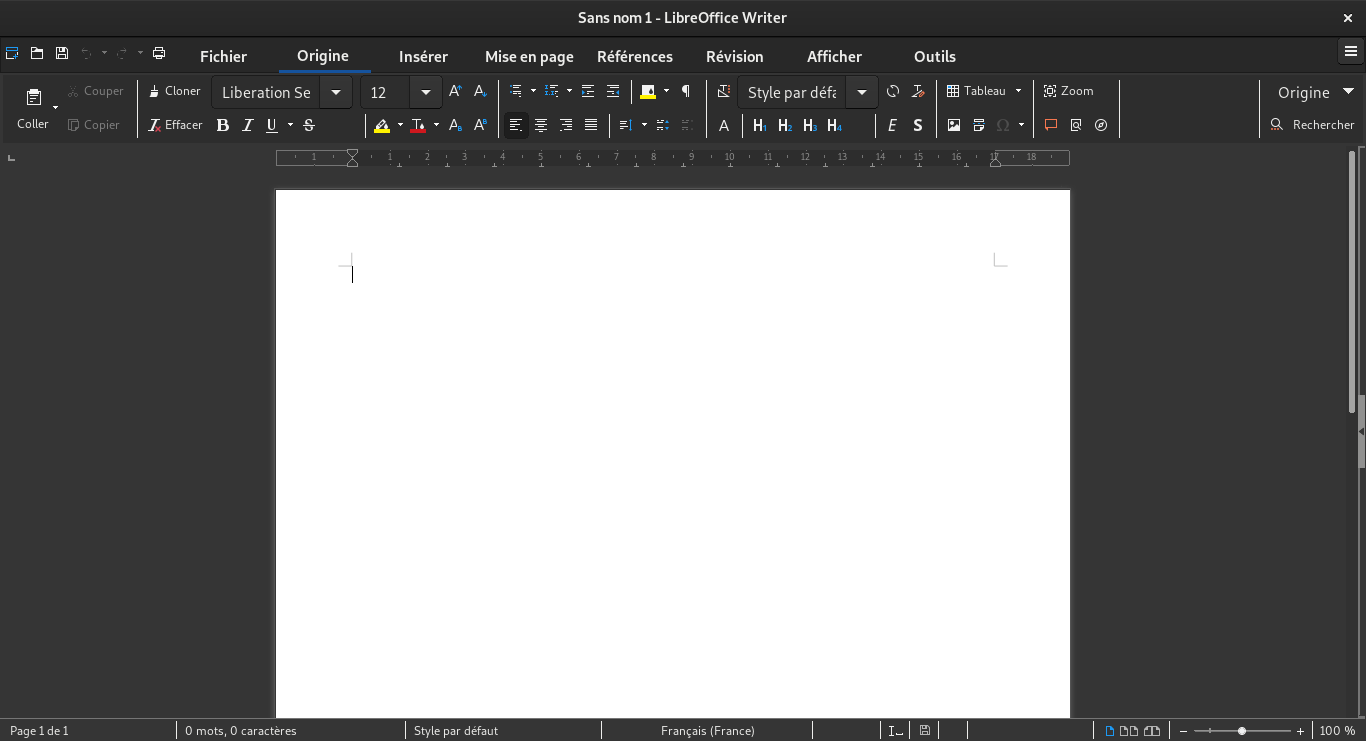This screenshot has width=1366, height=741.
Task: Open the Origine menu dropdown at right
Action: (x=1314, y=92)
